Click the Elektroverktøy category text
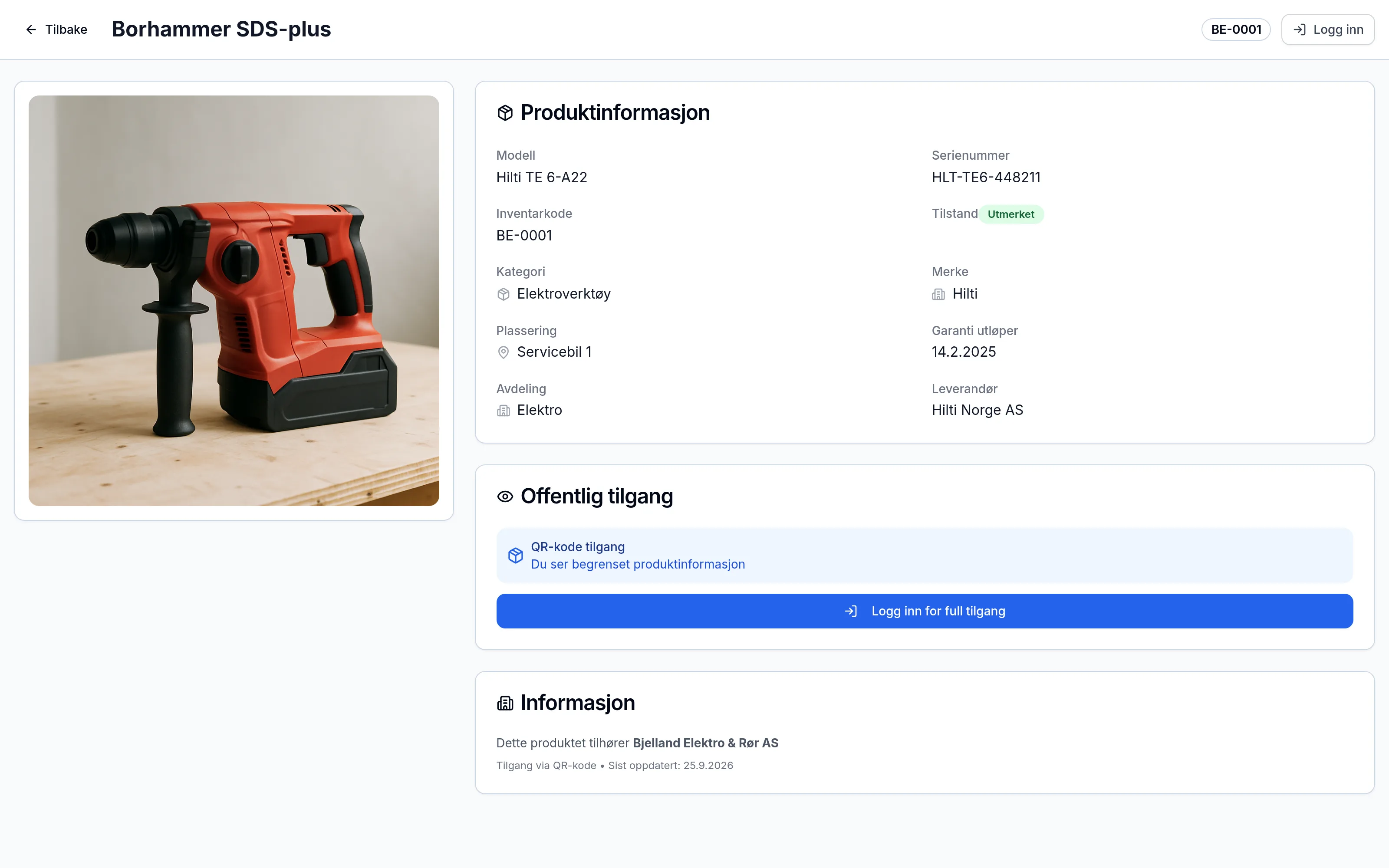The width and height of the screenshot is (1389, 868). tap(564, 294)
